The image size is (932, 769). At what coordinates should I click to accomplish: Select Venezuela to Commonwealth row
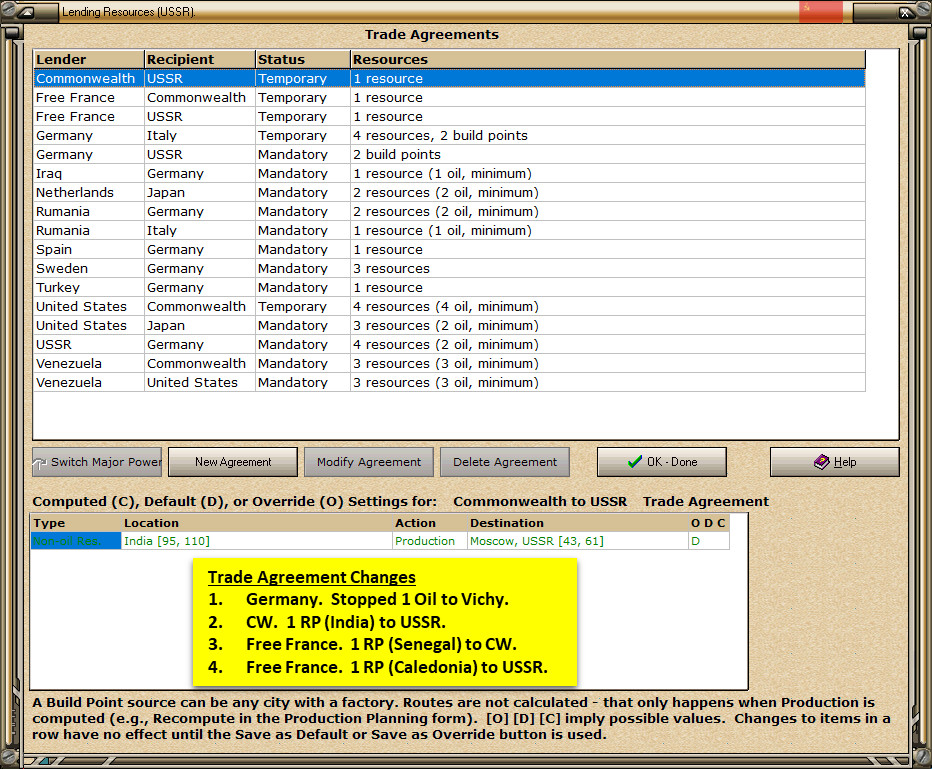pos(449,364)
